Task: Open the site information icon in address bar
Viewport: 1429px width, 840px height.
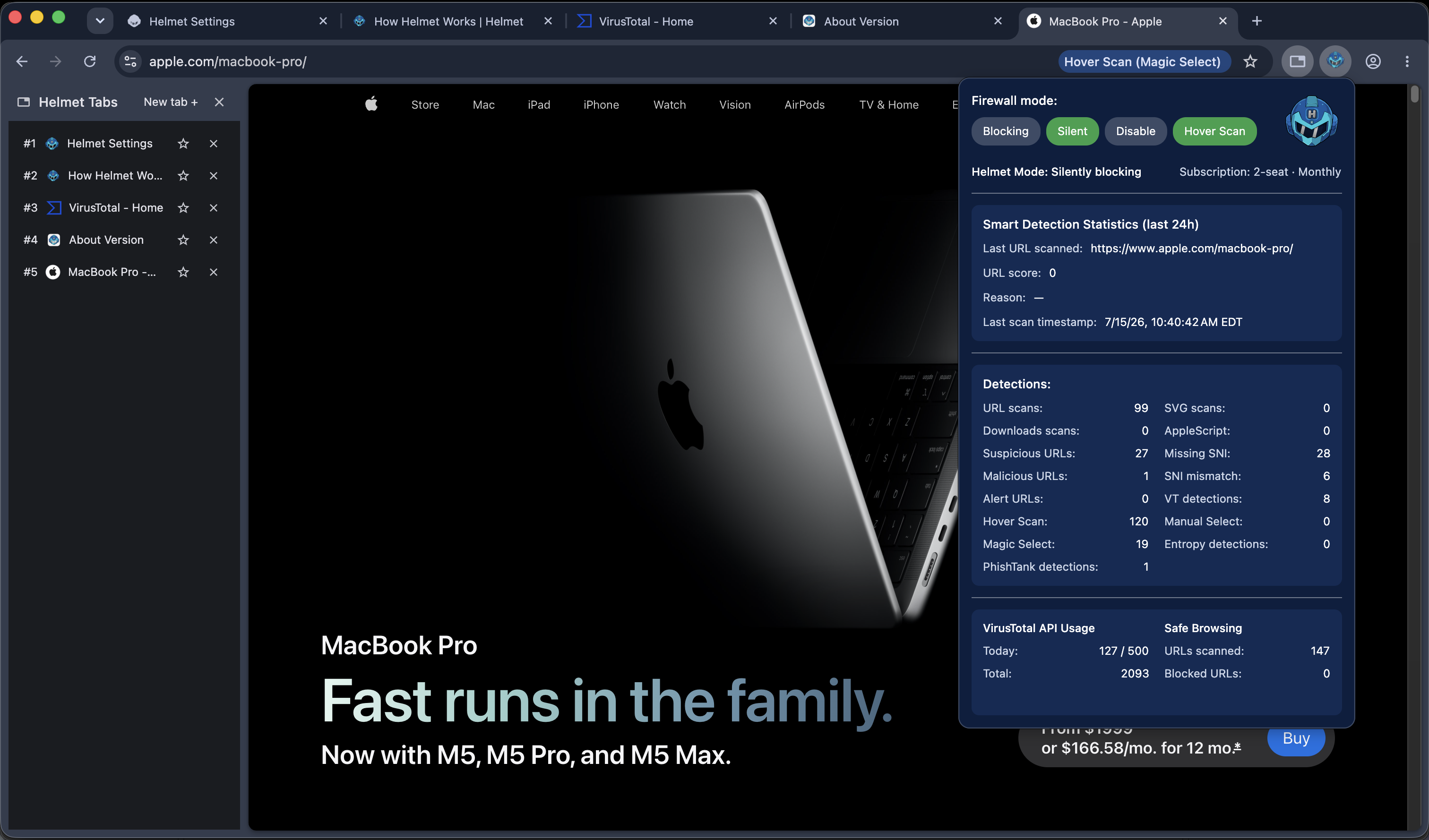Action: coord(130,61)
